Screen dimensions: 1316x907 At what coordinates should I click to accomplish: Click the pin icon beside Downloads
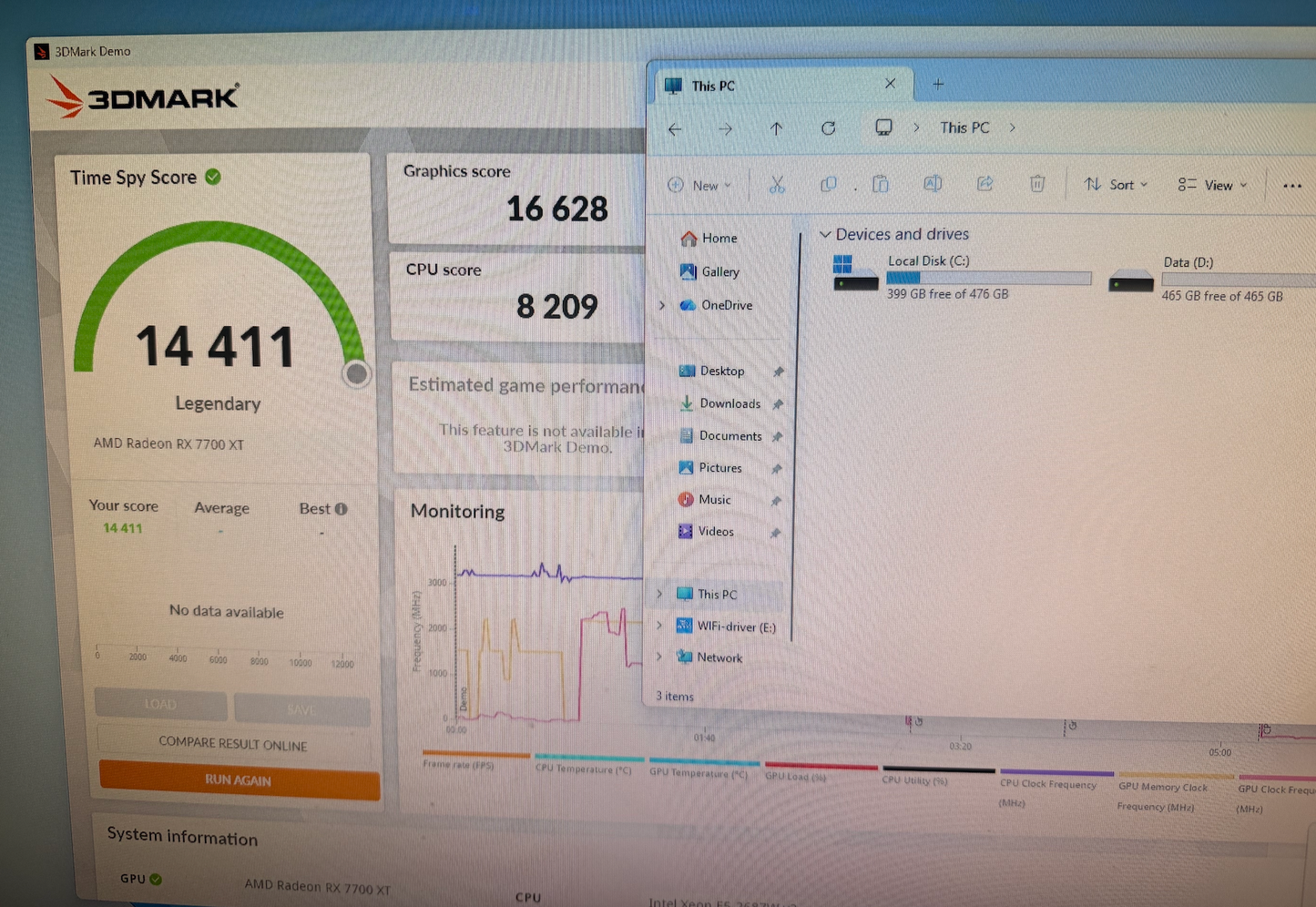778,404
